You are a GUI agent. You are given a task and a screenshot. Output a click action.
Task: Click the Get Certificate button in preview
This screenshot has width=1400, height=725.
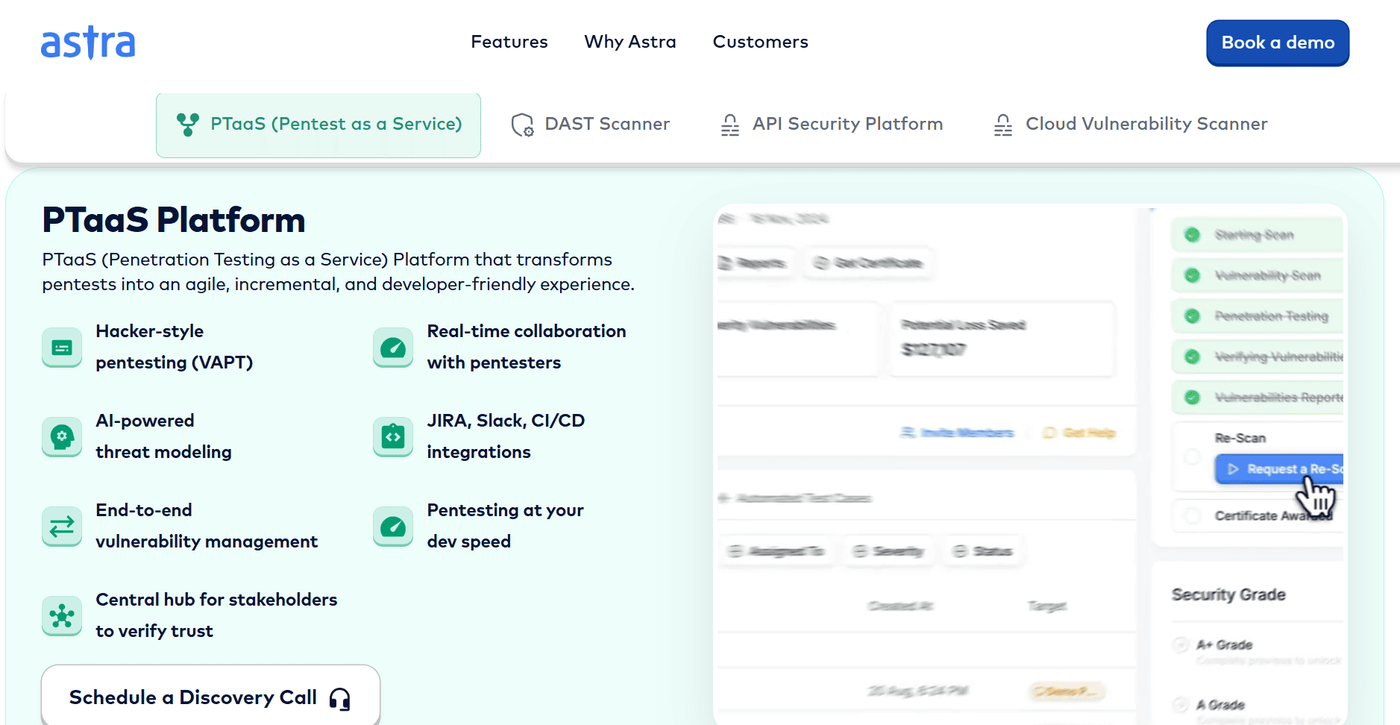(868, 263)
